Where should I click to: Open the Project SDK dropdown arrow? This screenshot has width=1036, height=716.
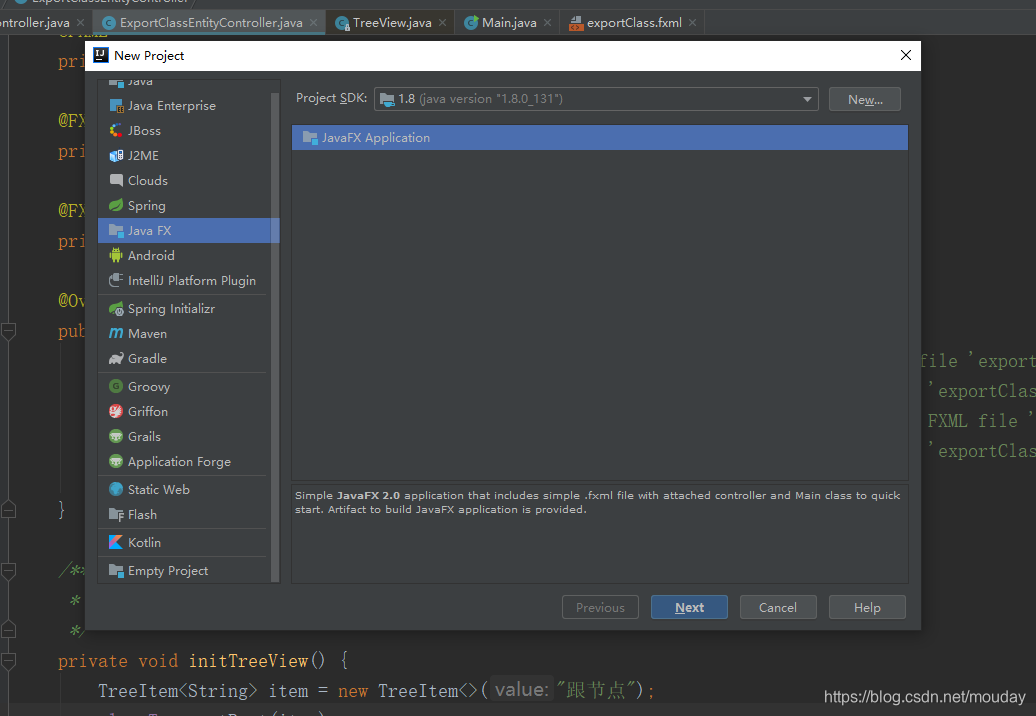click(807, 99)
